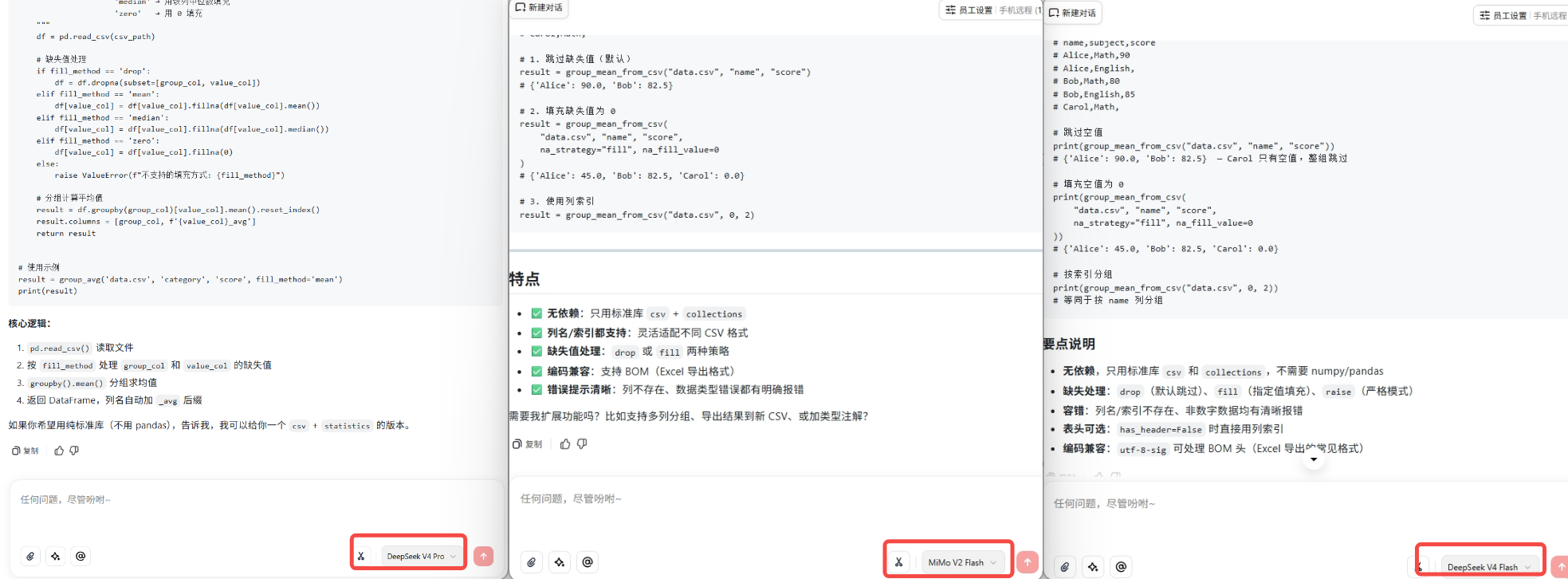Click the sparkle icon in DeepSeek V4 Pro panel
The image size is (1568, 579).
(x=55, y=556)
